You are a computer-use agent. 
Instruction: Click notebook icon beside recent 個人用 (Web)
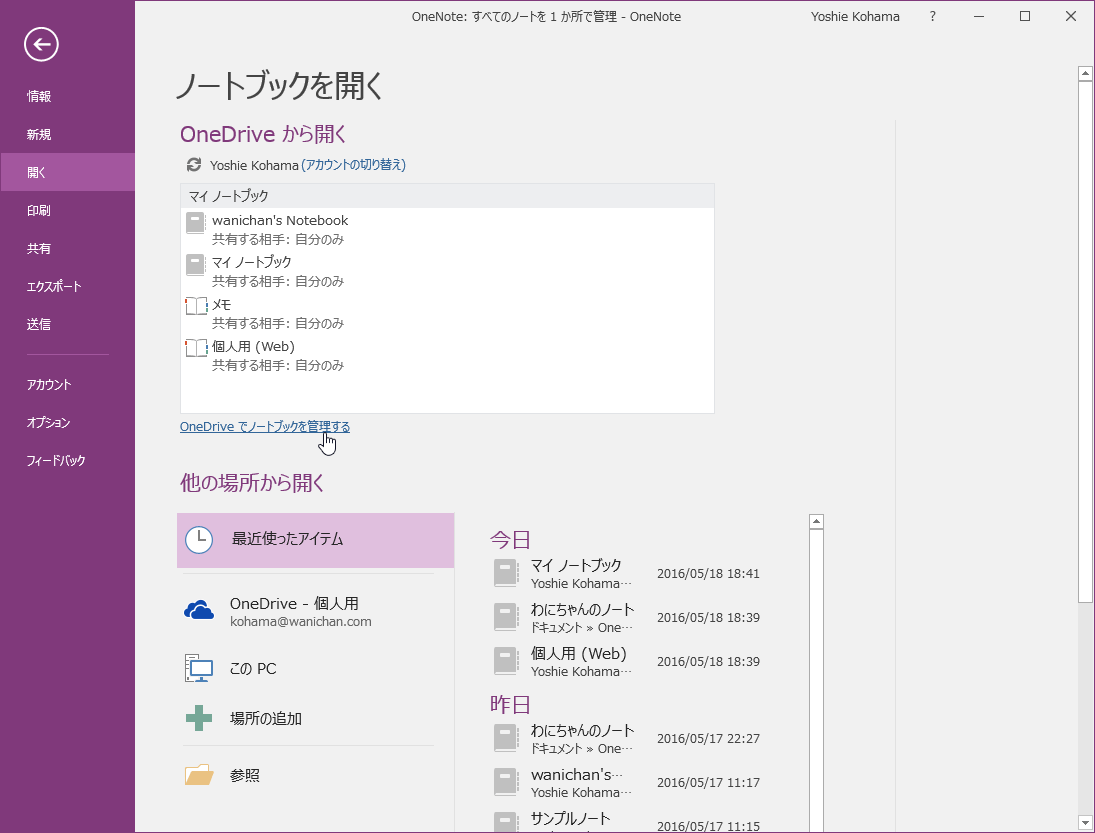pyautogui.click(x=506, y=661)
